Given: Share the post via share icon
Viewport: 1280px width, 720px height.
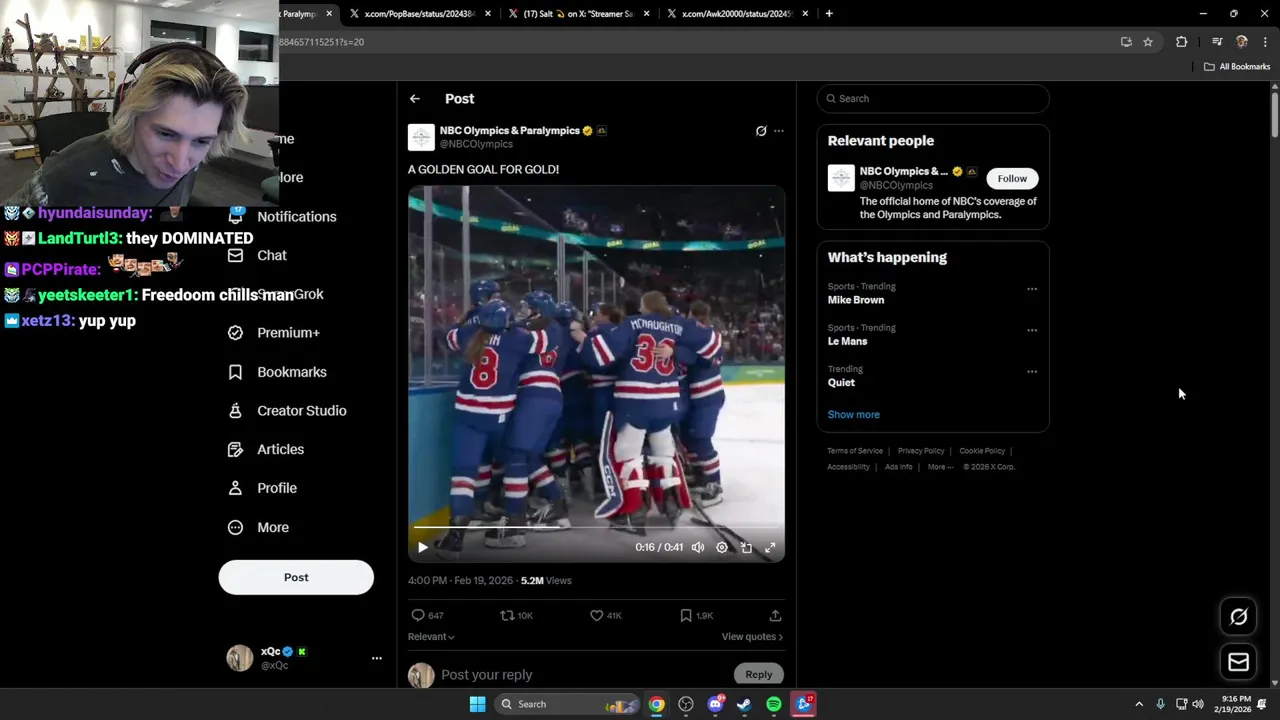Looking at the screenshot, I should 775,615.
